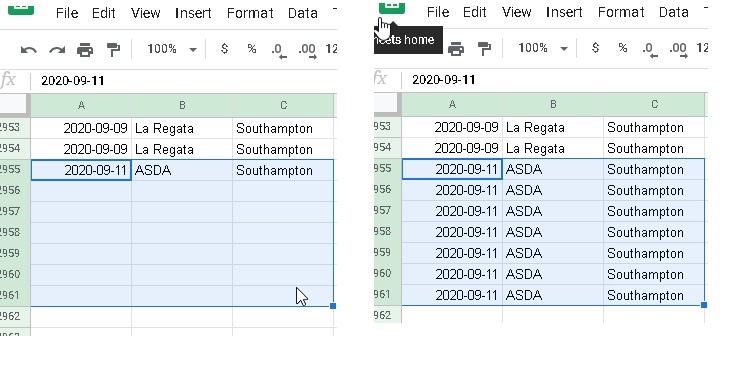
Task: Click the Redo icon in left window
Action: click(x=57, y=50)
